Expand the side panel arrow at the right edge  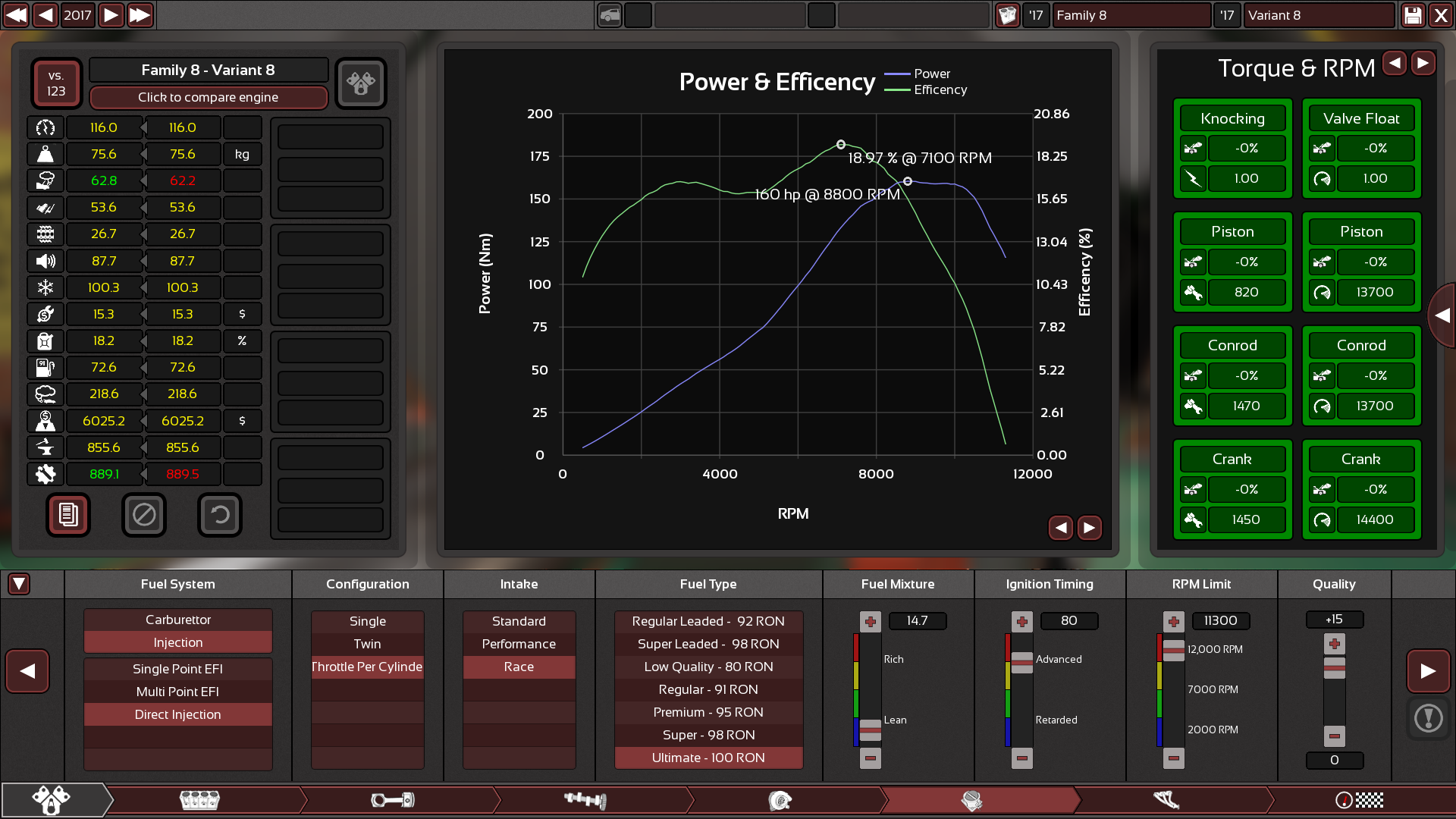point(1442,315)
